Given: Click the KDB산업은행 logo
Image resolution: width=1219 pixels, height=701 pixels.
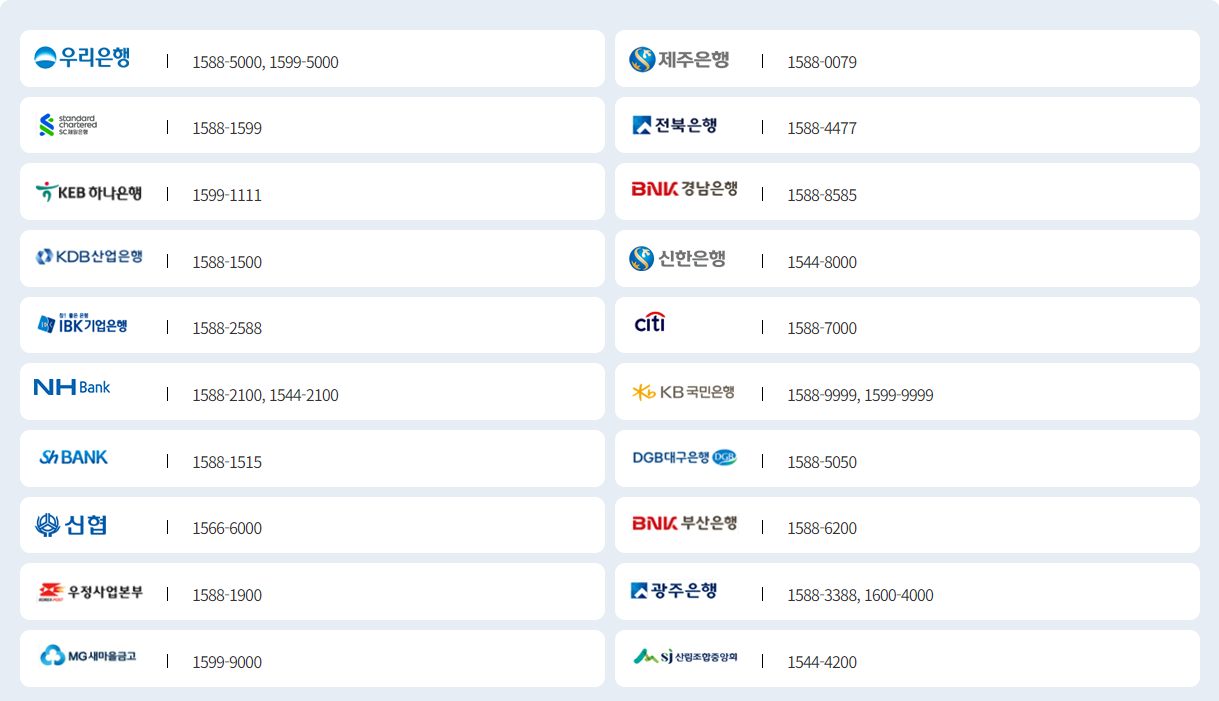Looking at the screenshot, I should point(89,257).
